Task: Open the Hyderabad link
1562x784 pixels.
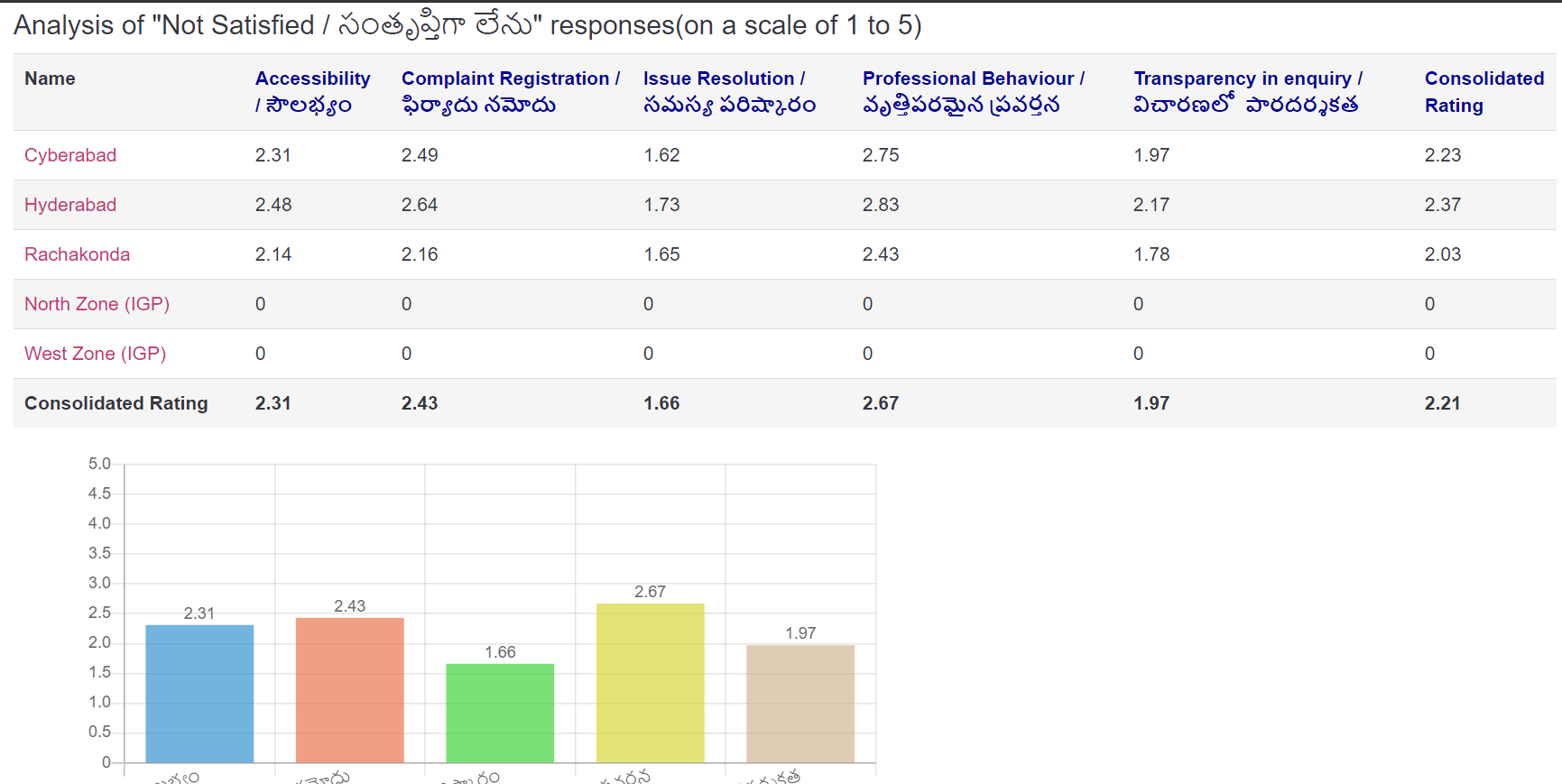Action: (x=70, y=205)
